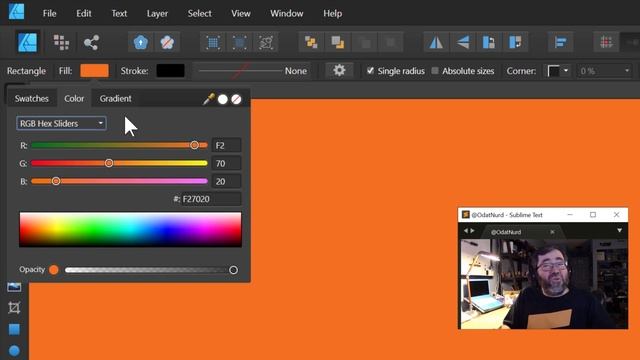This screenshot has height=360, width=640.
Task: Close the @OdatNurd tab in Sublime Text
Action: pos(552,232)
